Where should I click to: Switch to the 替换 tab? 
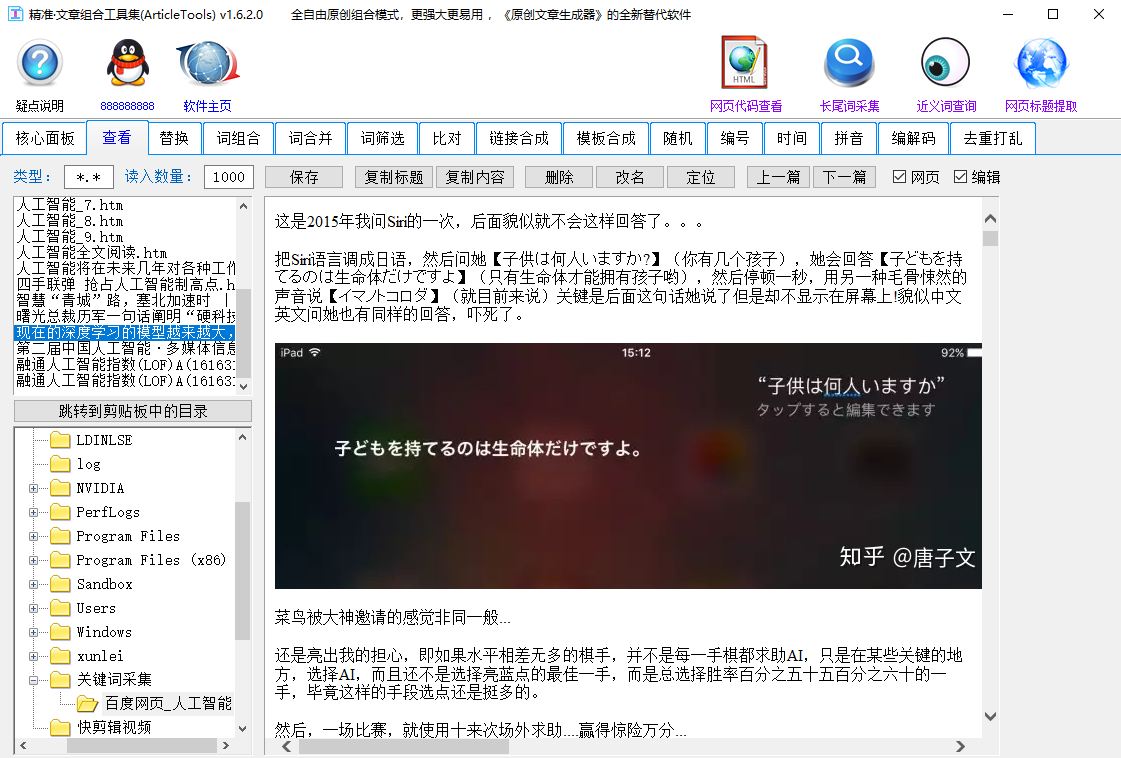174,139
